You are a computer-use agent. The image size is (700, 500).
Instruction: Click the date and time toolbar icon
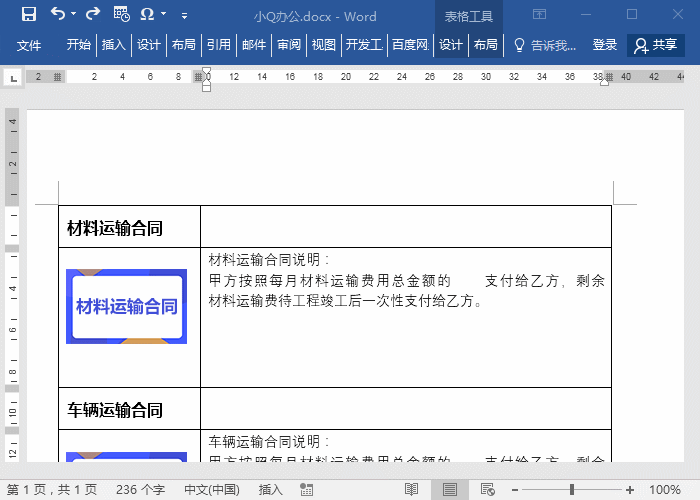coord(121,14)
